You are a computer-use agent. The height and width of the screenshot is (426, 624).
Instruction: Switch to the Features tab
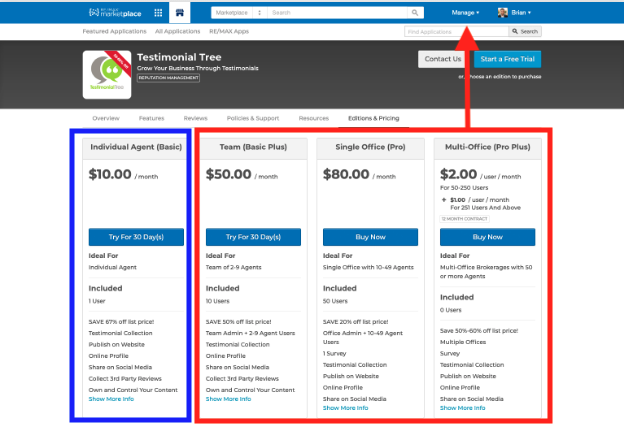pyautogui.click(x=151, y=118)
